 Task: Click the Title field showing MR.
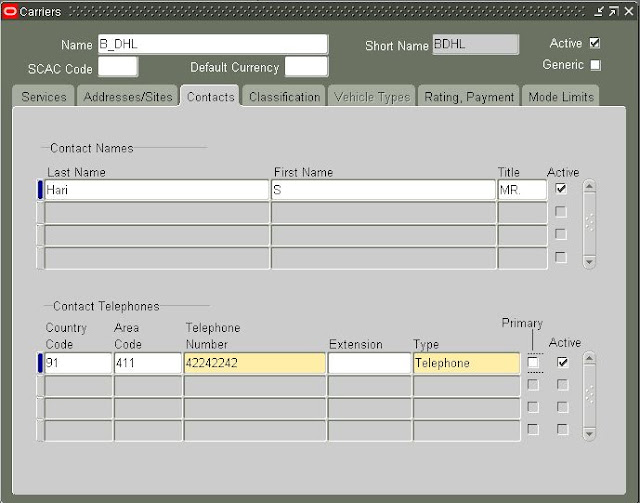tap(522, 190)
